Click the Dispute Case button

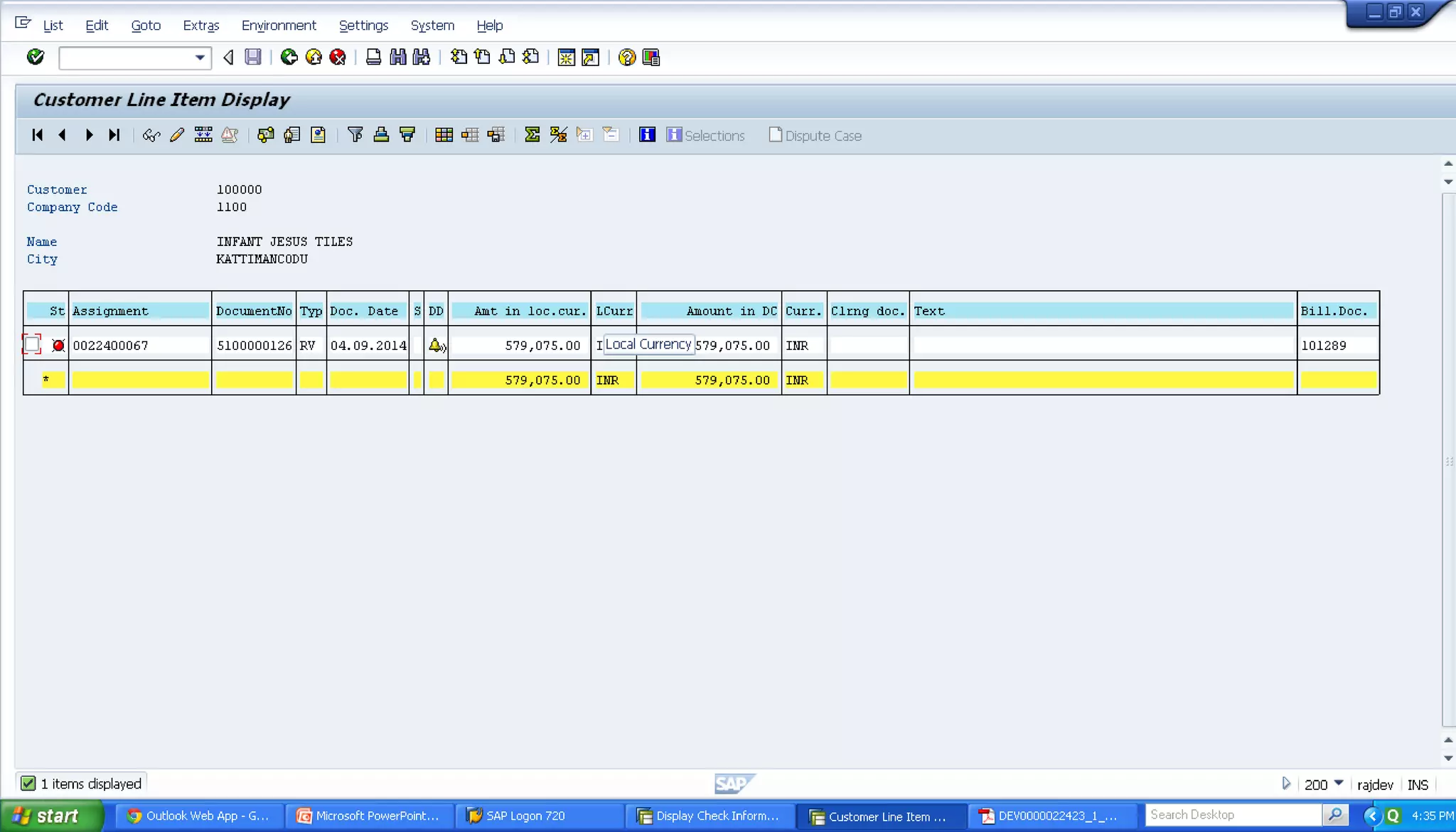pos(815,135)
